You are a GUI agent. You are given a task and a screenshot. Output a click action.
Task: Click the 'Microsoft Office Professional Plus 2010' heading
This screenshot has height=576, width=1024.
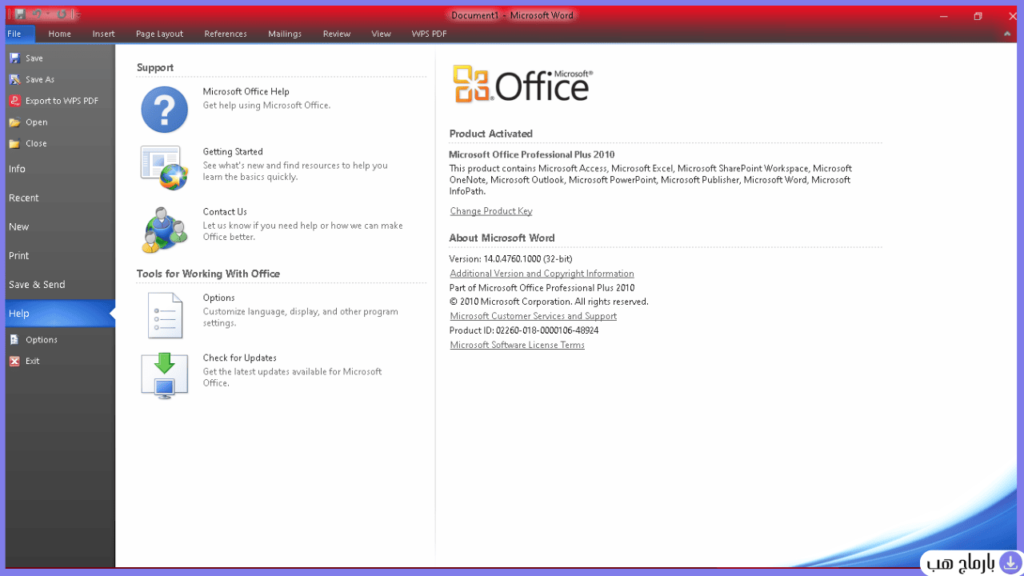point(532,155)
